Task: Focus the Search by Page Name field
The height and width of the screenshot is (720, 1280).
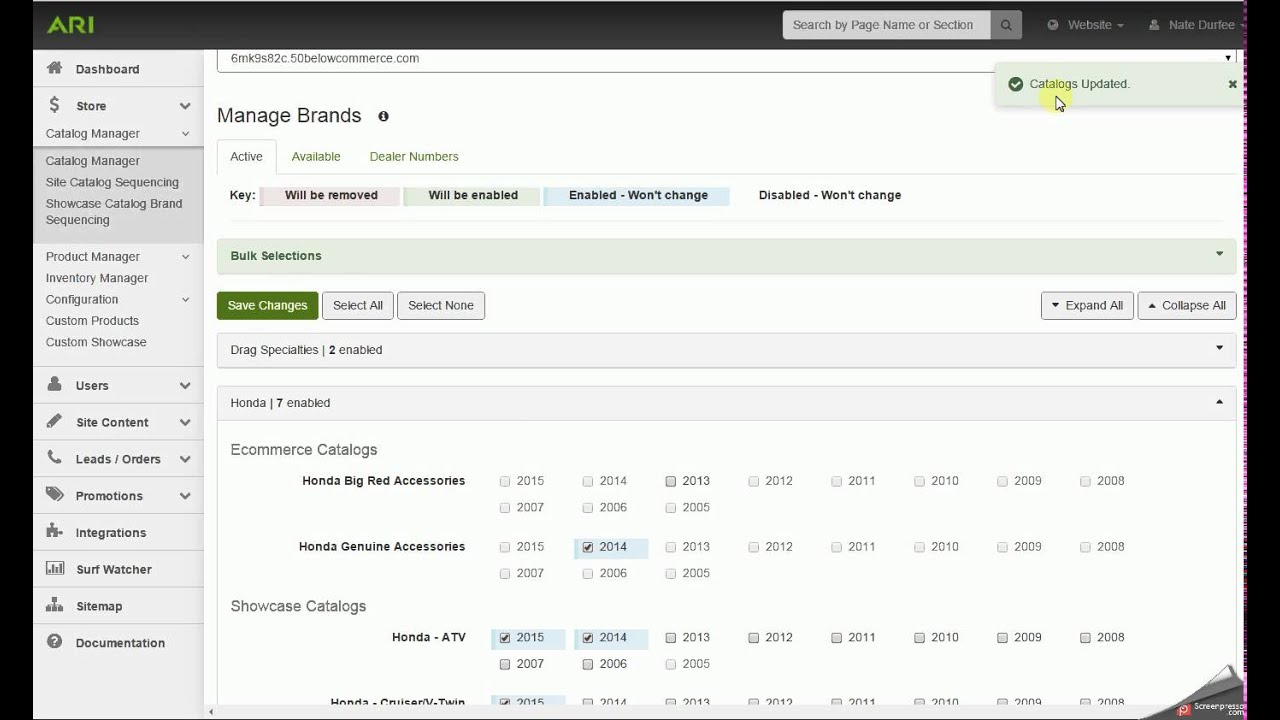Action: pos(887,25)
